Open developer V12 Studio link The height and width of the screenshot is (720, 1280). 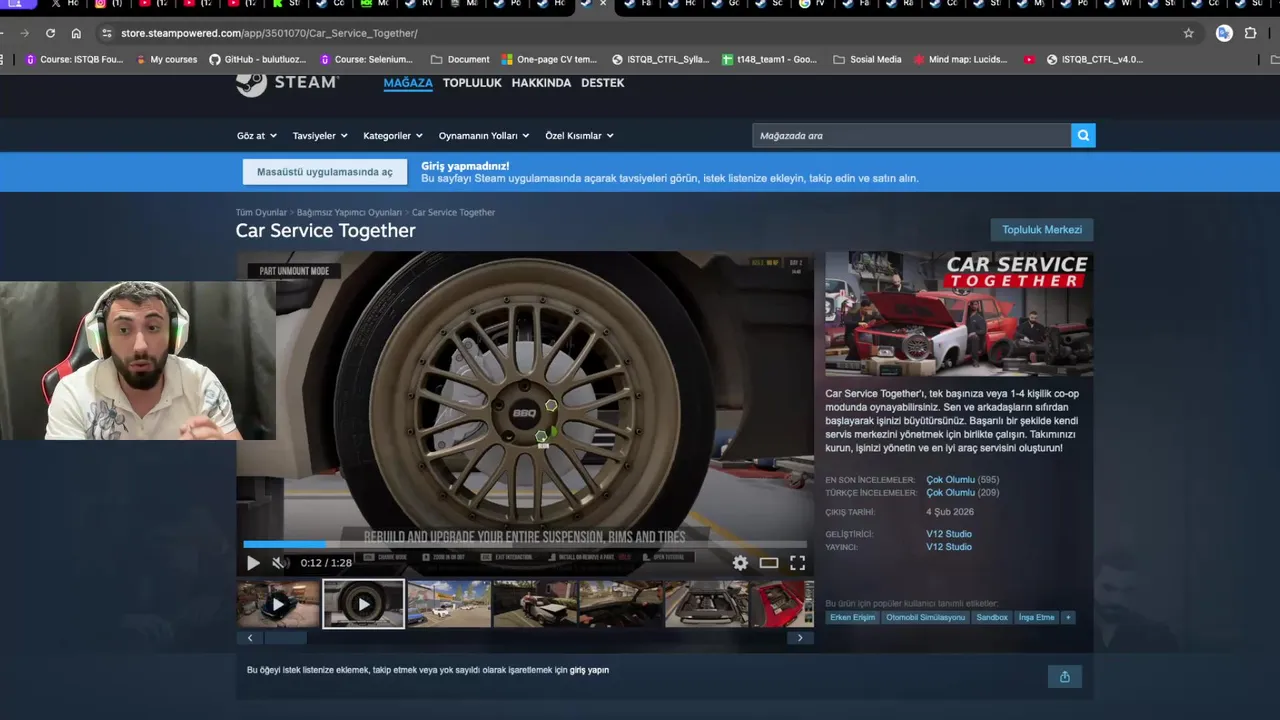pos(949,534)
